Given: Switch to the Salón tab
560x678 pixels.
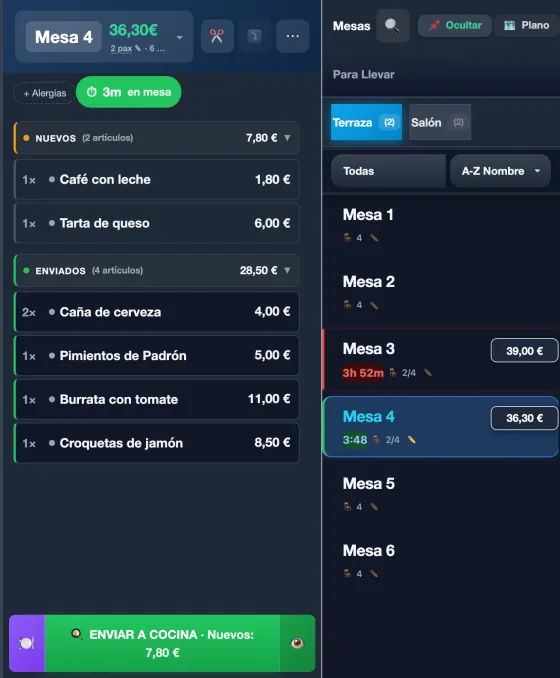Looking at the screenshot, I should tap(440, 122).
